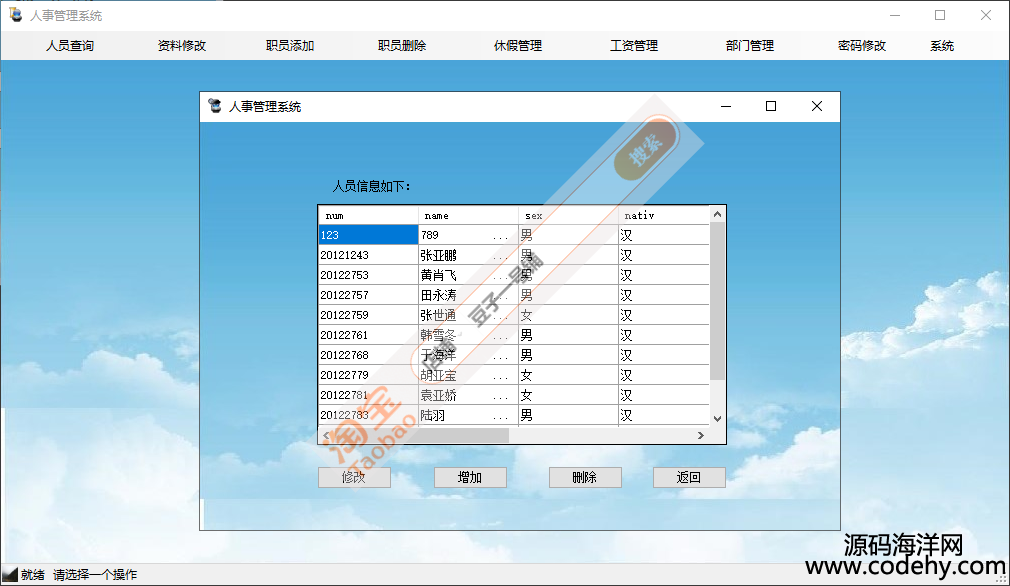Open the 资料修改 menu
This screenshot has height=586, width=1010.
click(x=182, y=46)
